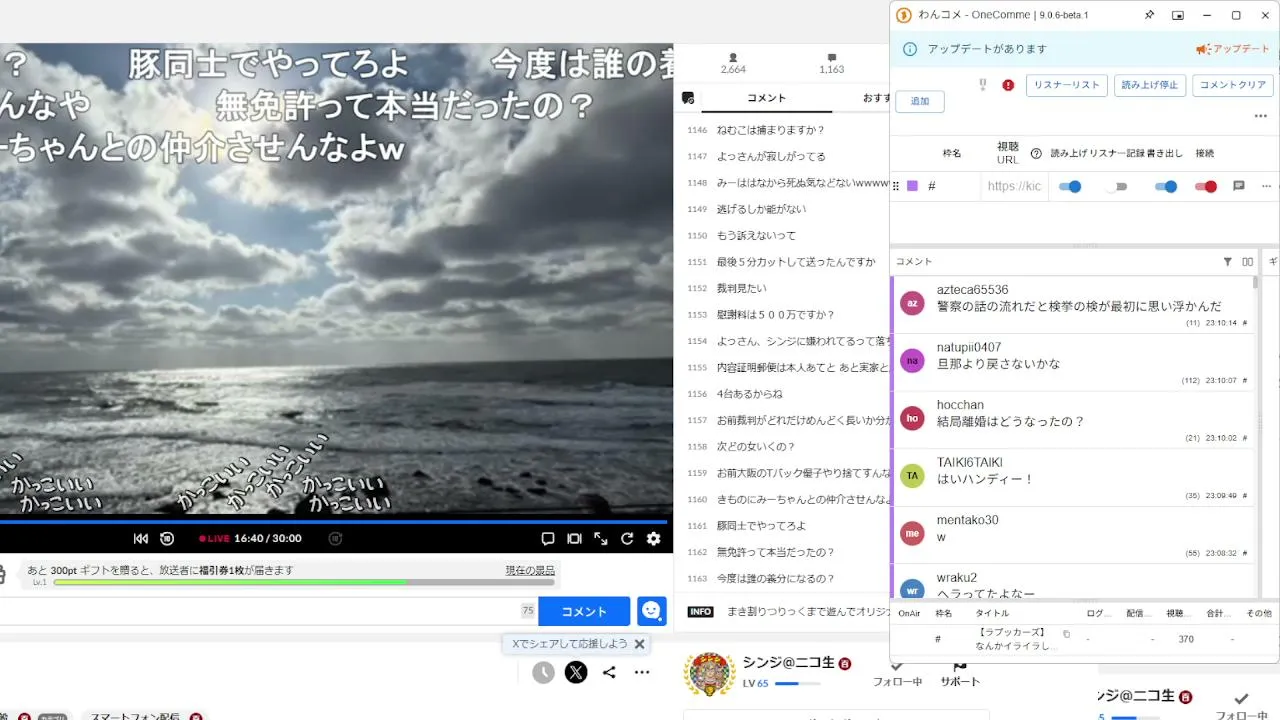Reload the video player
The height and width of the screenshot is (720, 1280).
[627, 538]
